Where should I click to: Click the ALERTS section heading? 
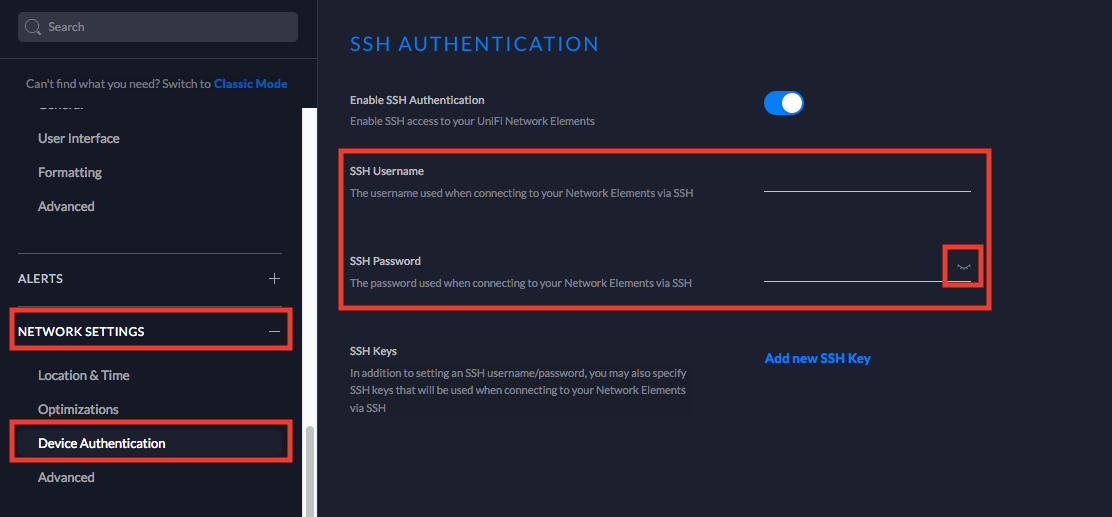[40, 278]
